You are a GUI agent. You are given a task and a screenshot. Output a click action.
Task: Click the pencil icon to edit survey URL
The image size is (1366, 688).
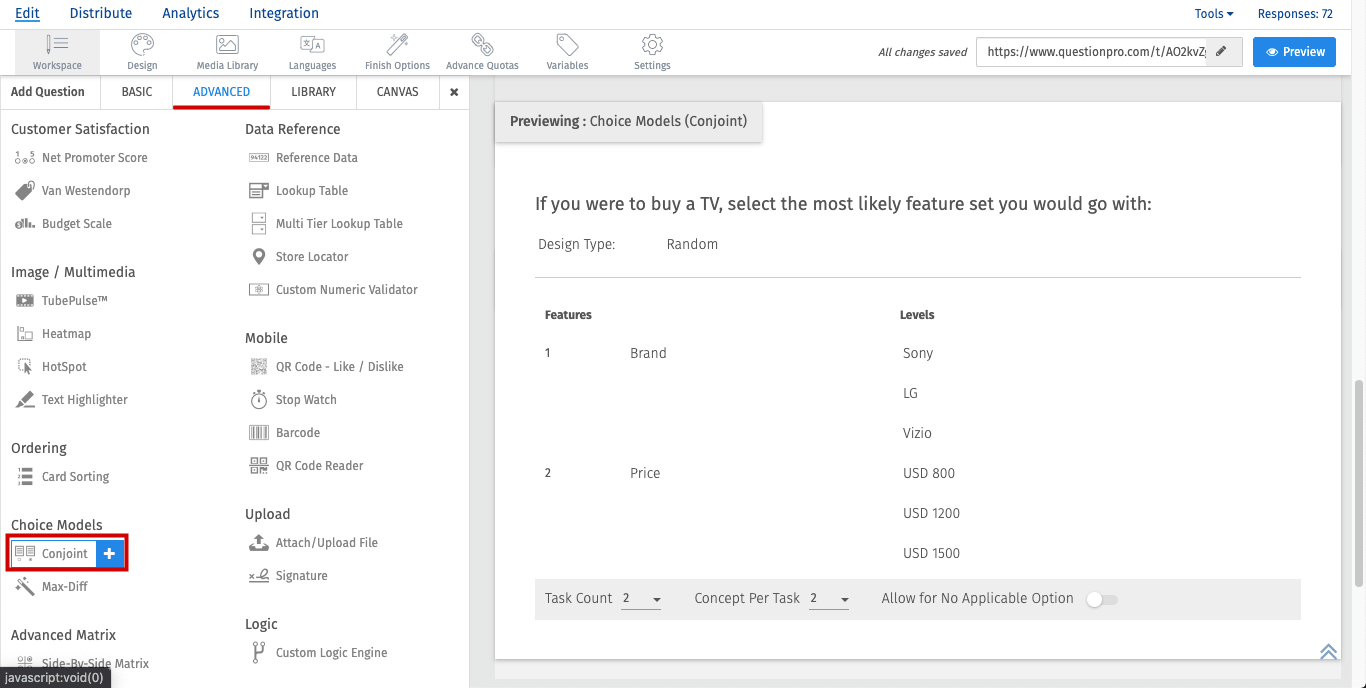click(1221, 52)
